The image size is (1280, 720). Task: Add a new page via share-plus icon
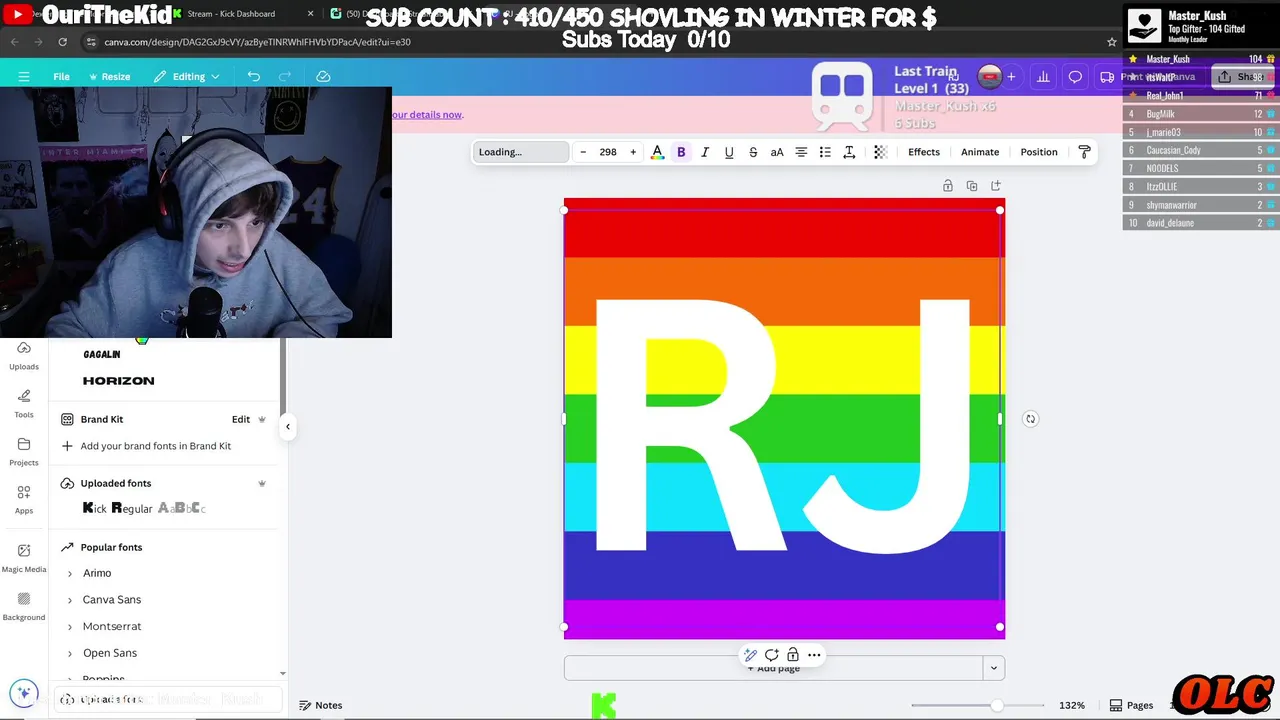tap(996, 186)
